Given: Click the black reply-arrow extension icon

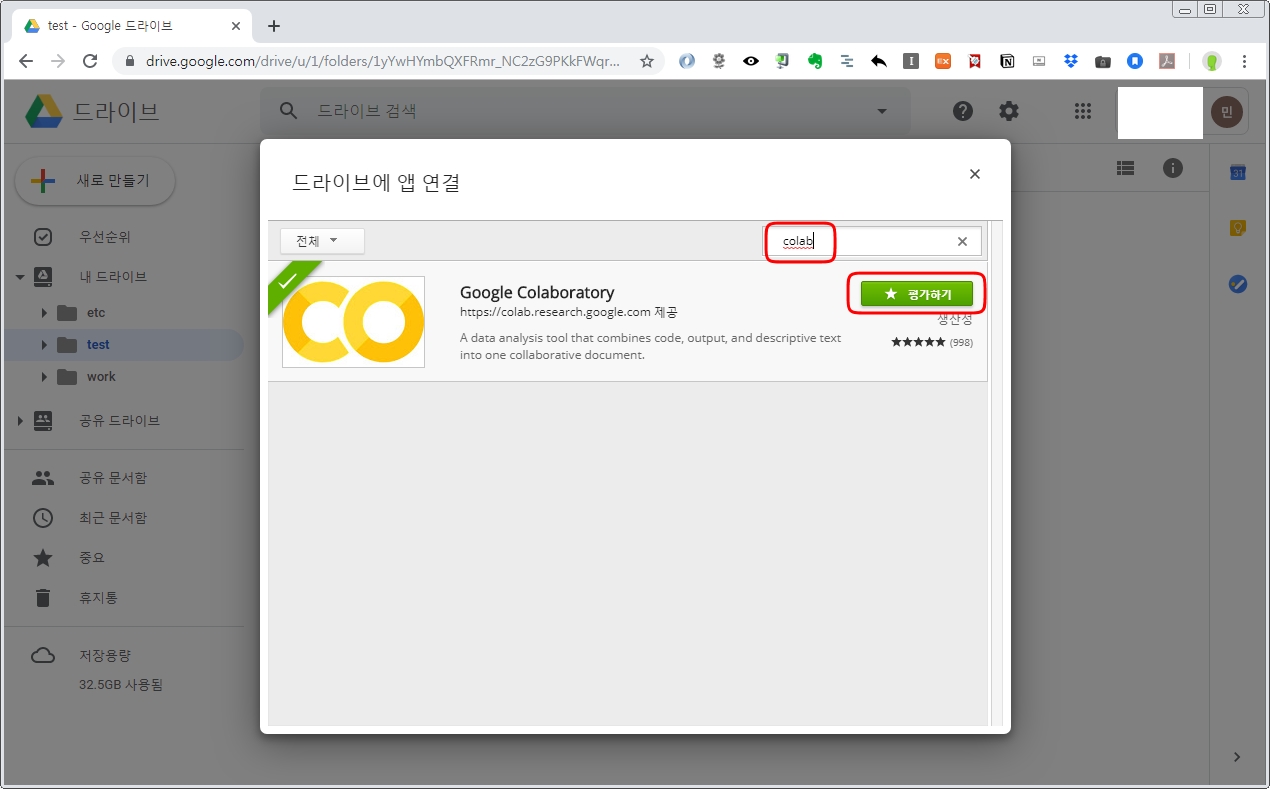Looking at the screenshot, I should tap(879, 61).
